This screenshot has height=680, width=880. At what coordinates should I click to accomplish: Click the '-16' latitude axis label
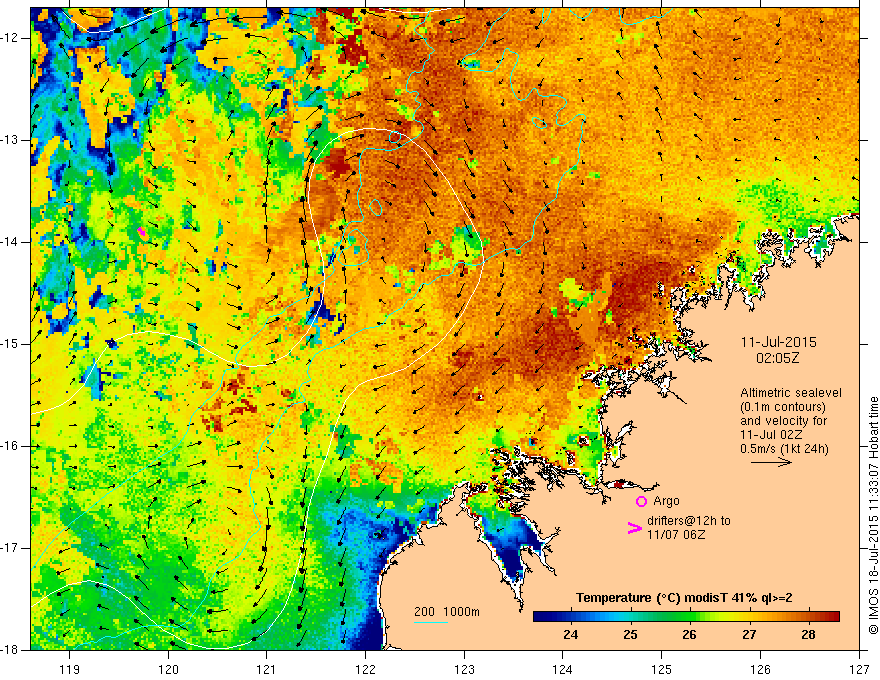11,446
